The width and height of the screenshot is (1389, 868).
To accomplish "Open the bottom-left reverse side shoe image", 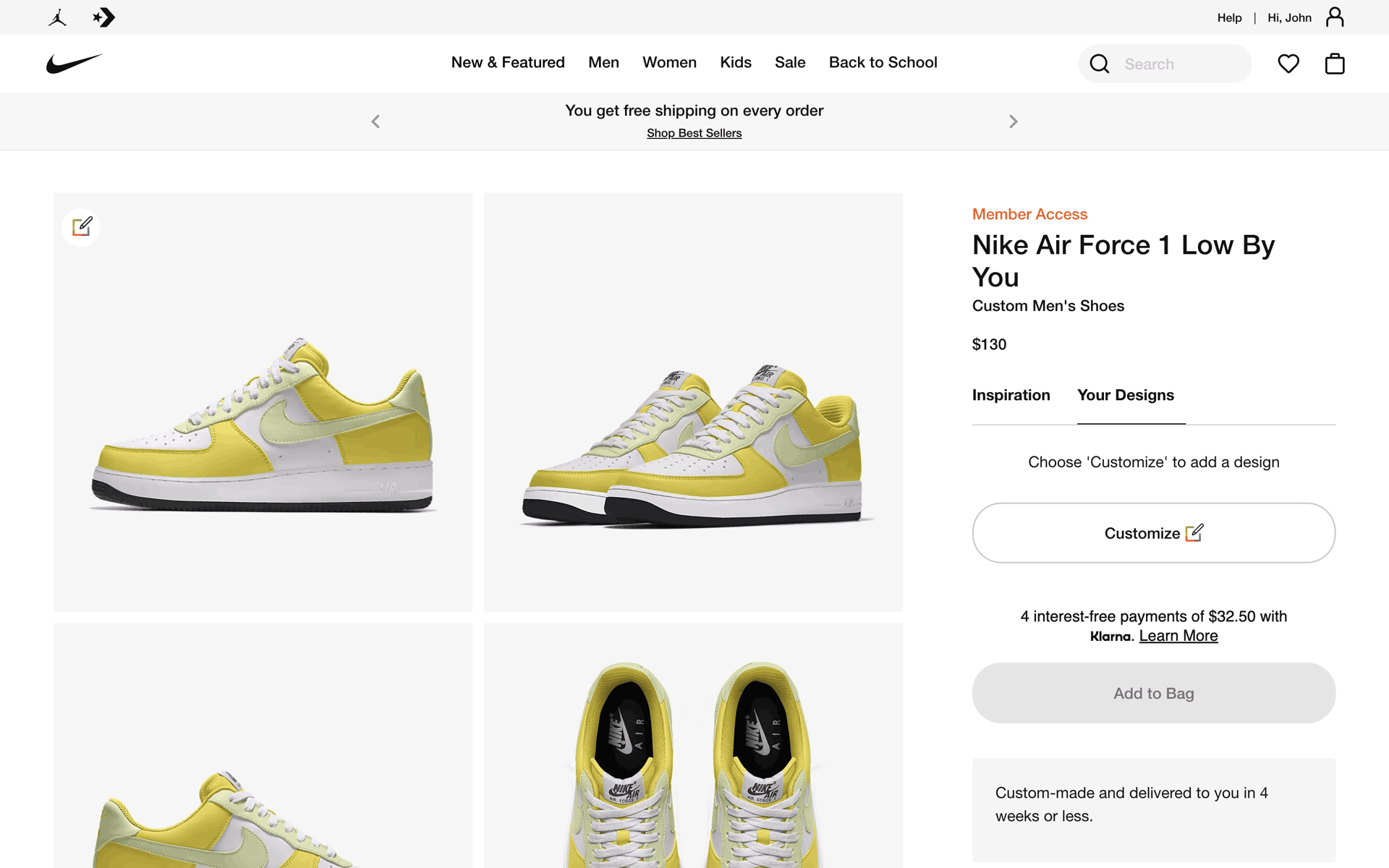I will click(263, 745).
